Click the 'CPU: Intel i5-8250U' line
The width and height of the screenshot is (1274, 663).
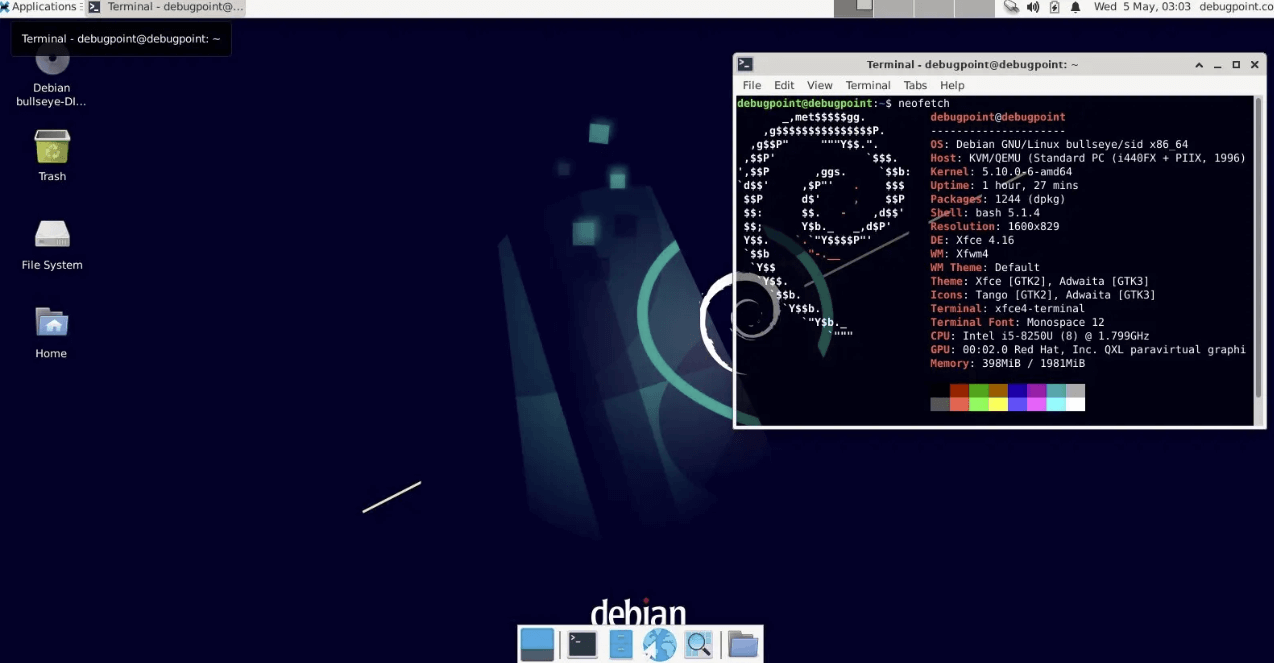(1040, 336)
